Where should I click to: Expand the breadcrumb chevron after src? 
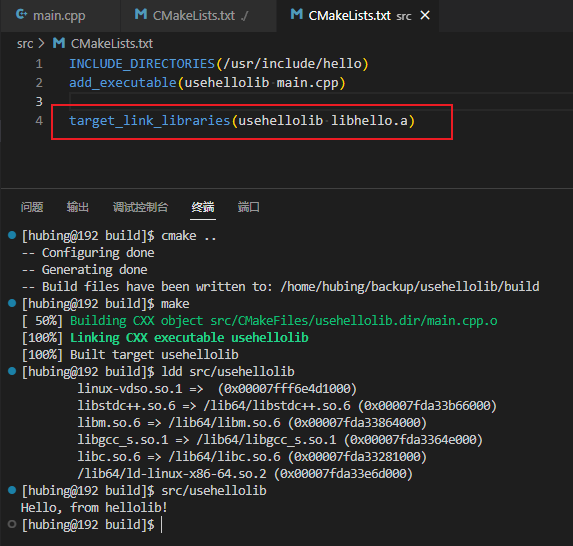(x=42, y=43)
